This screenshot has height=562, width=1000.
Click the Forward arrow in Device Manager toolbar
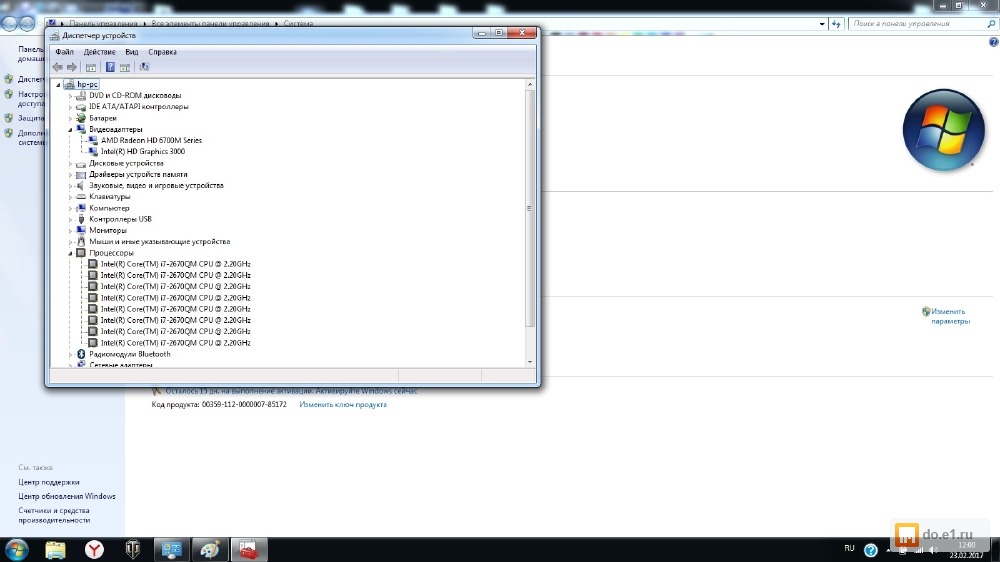(x=72, y=67)
